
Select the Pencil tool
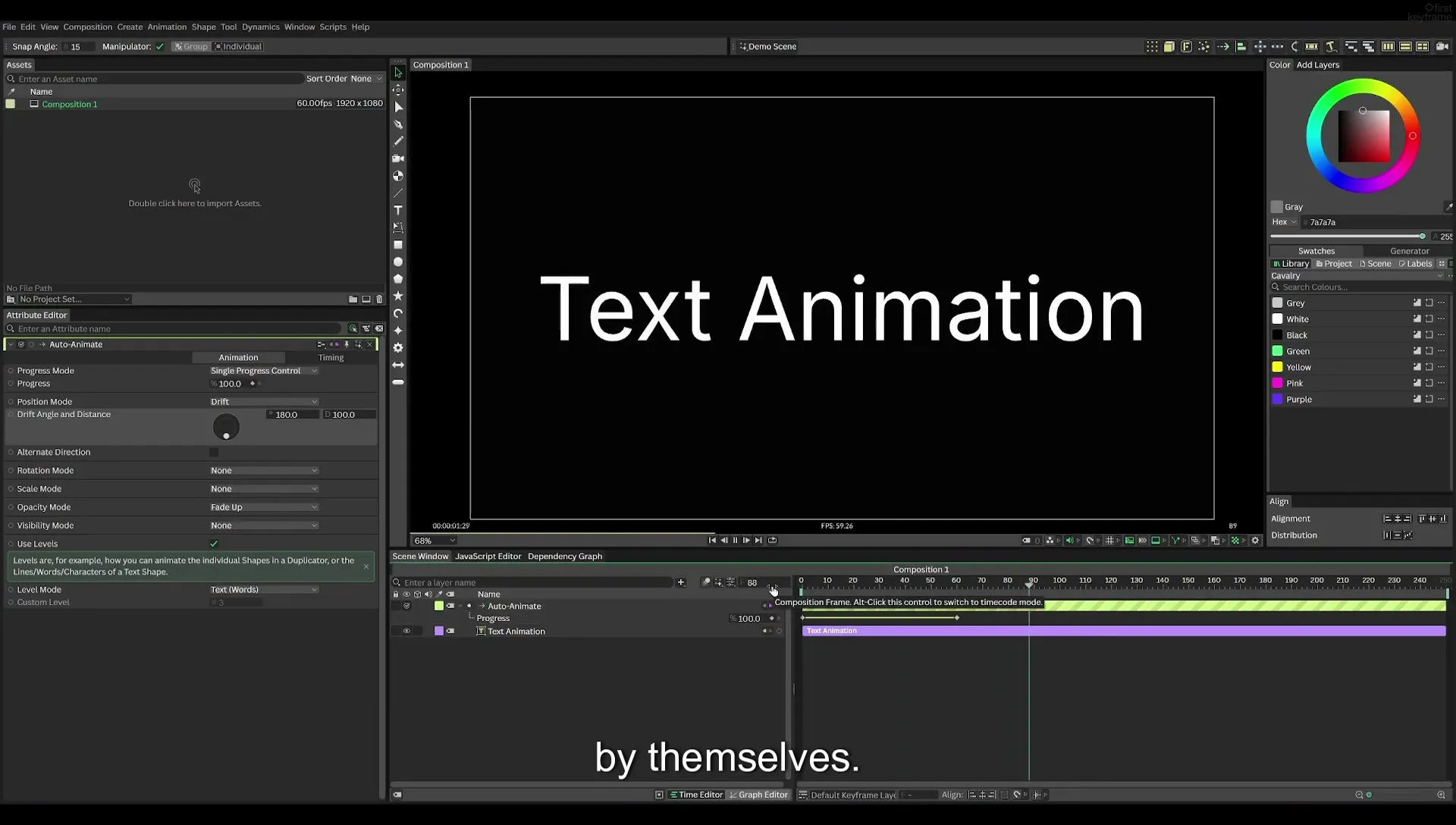tap(398, 141)
